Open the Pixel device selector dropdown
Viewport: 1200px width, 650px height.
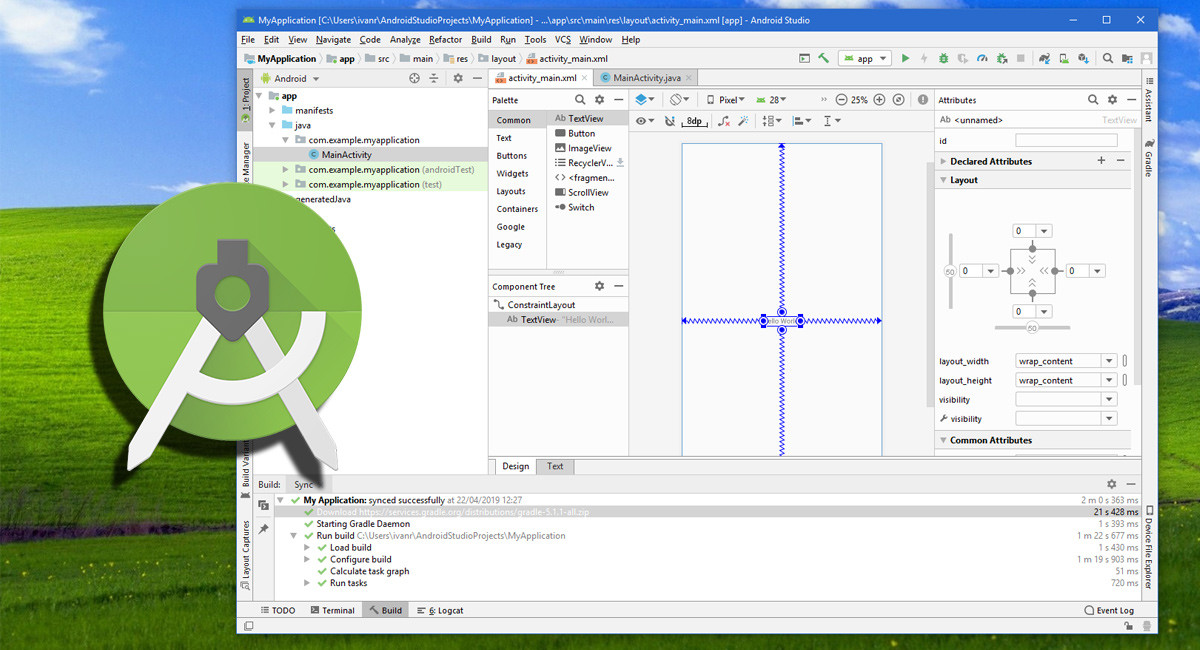click(x=728, y=99)
